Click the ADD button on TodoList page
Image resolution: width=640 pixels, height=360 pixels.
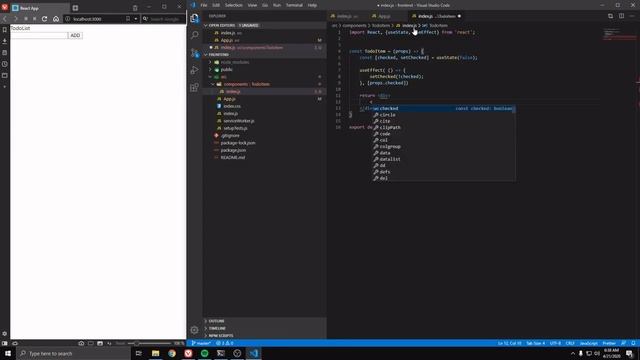tap(76, 36)
